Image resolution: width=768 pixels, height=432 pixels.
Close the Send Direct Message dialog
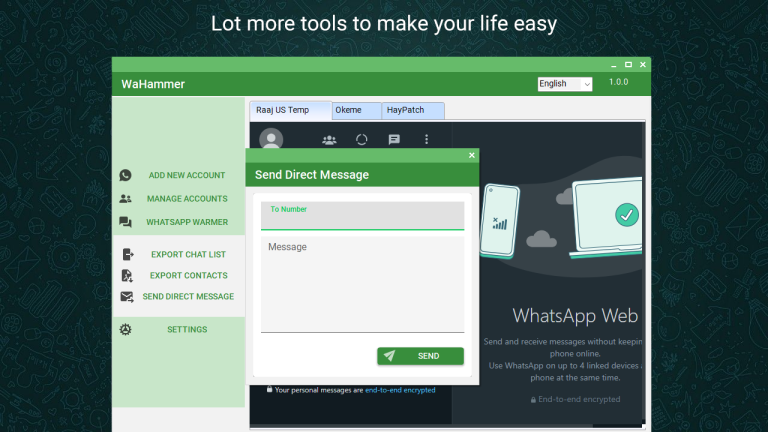pyautogui.click(x=472, y=156)
